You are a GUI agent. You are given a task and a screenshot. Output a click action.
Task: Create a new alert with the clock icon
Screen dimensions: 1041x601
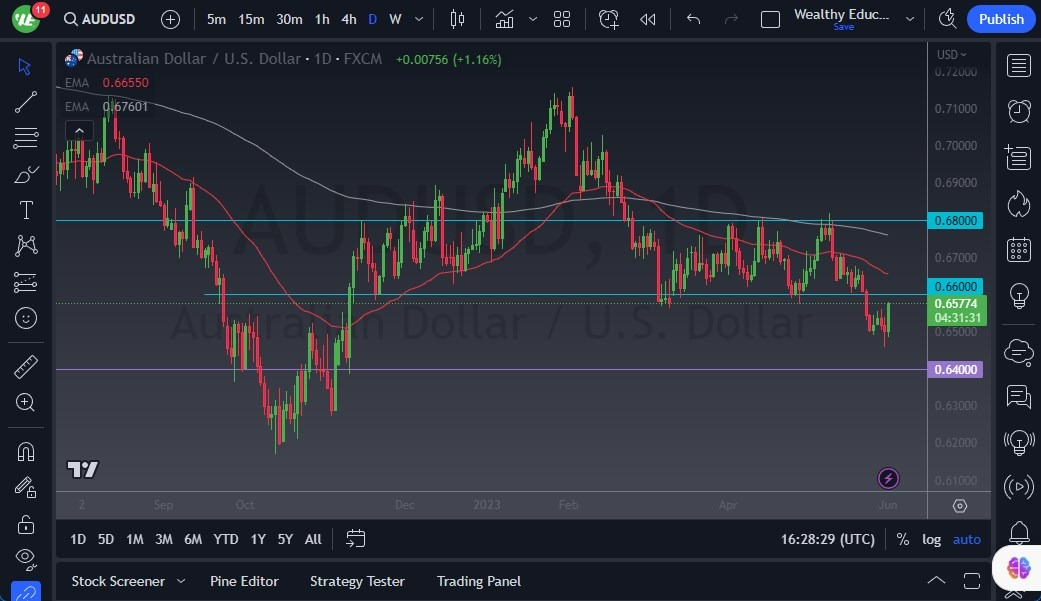pos(609,18)
